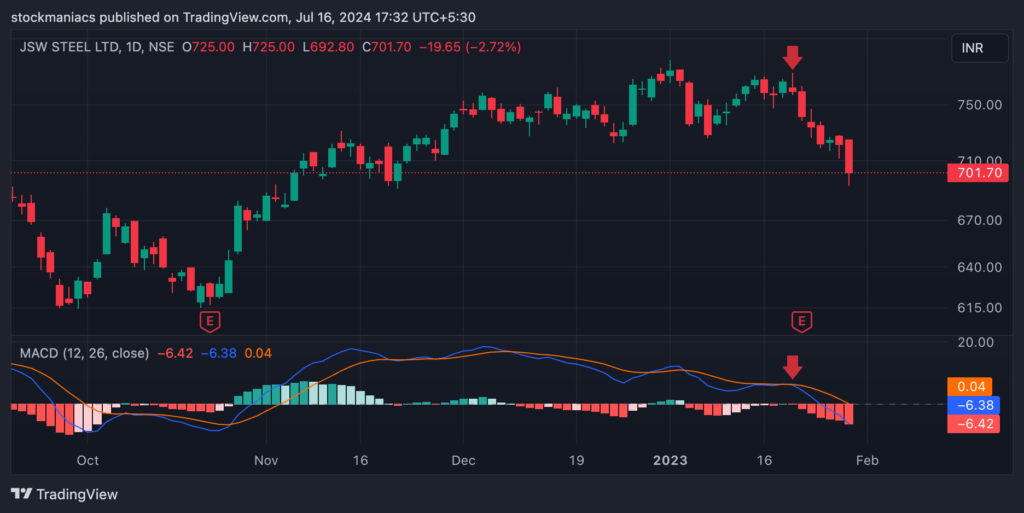Click the 701.70 current price label

pos(978,173)
